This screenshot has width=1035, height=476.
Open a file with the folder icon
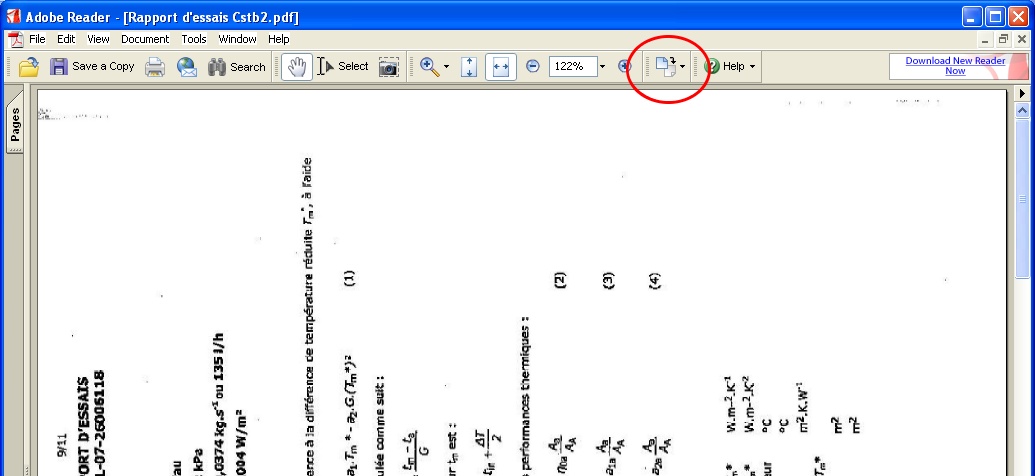[x=28, y=67]
